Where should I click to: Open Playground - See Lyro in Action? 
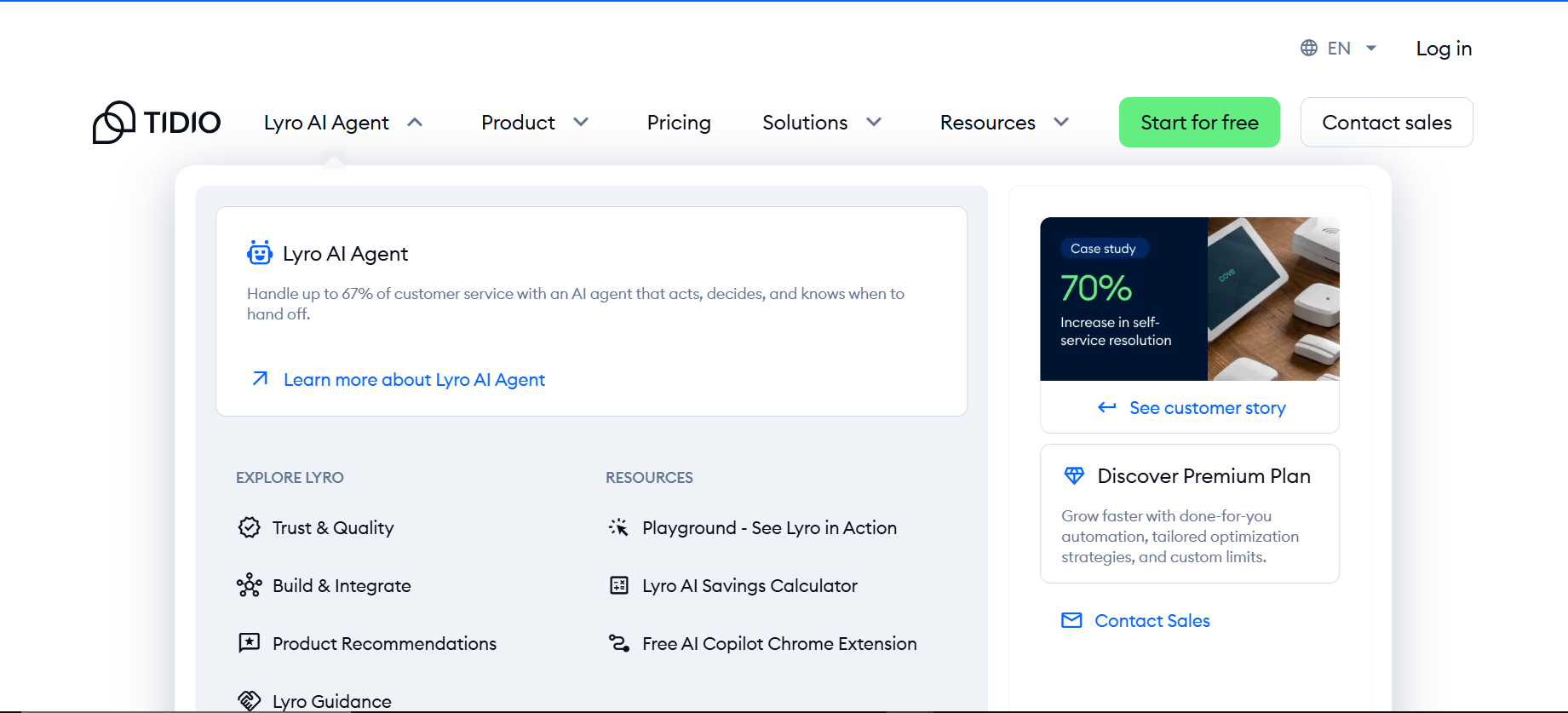pos(769,528)
